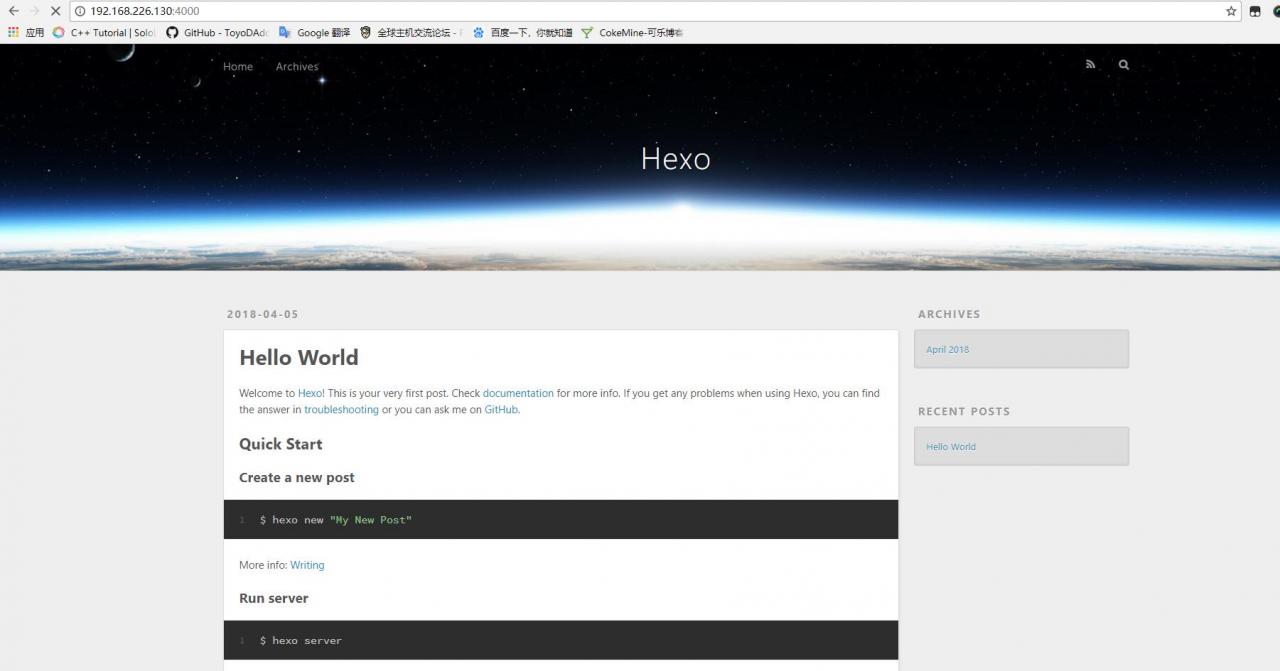
Task: Open the Hello World post title
Action: pyautogui.click(x=299, y=357)
